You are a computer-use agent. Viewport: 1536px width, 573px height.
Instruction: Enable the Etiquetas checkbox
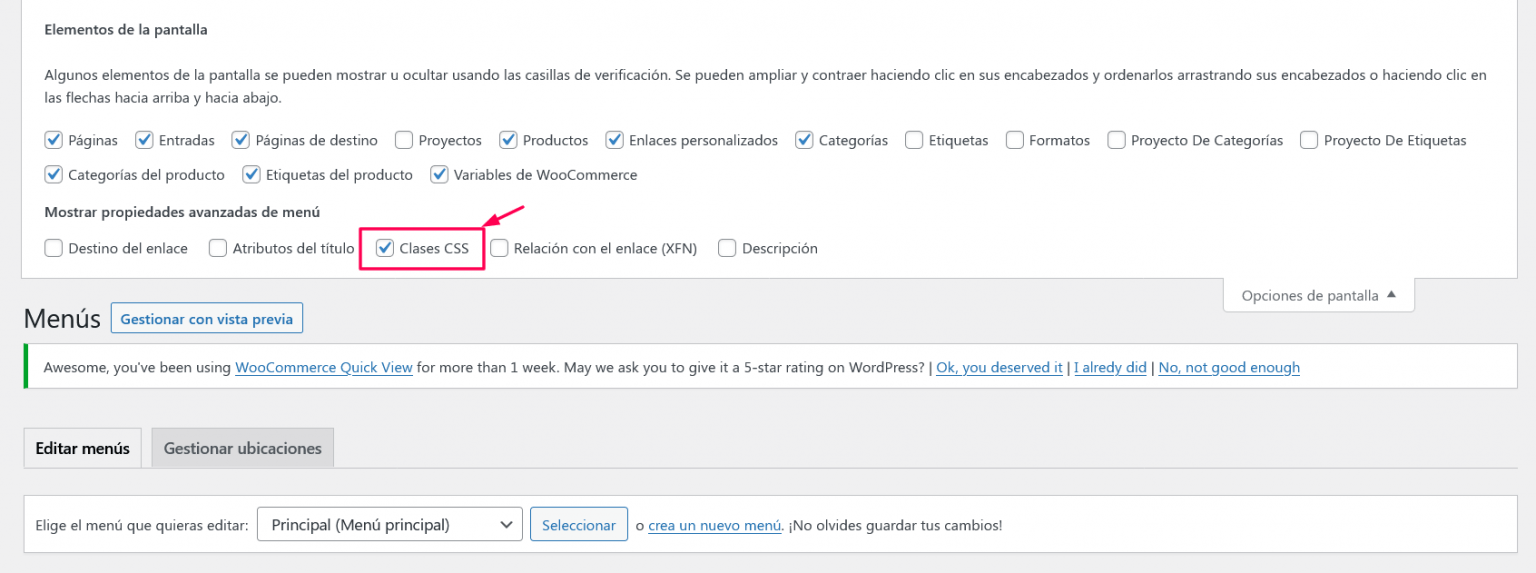tap(914, 140)
